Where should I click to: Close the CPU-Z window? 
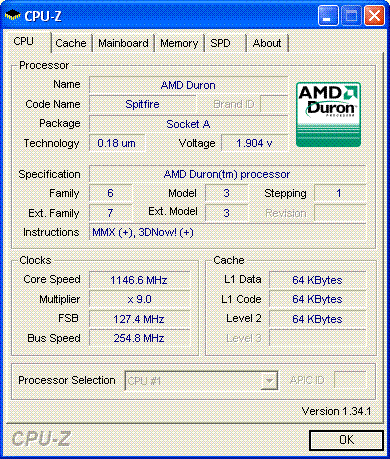[375, 16]
